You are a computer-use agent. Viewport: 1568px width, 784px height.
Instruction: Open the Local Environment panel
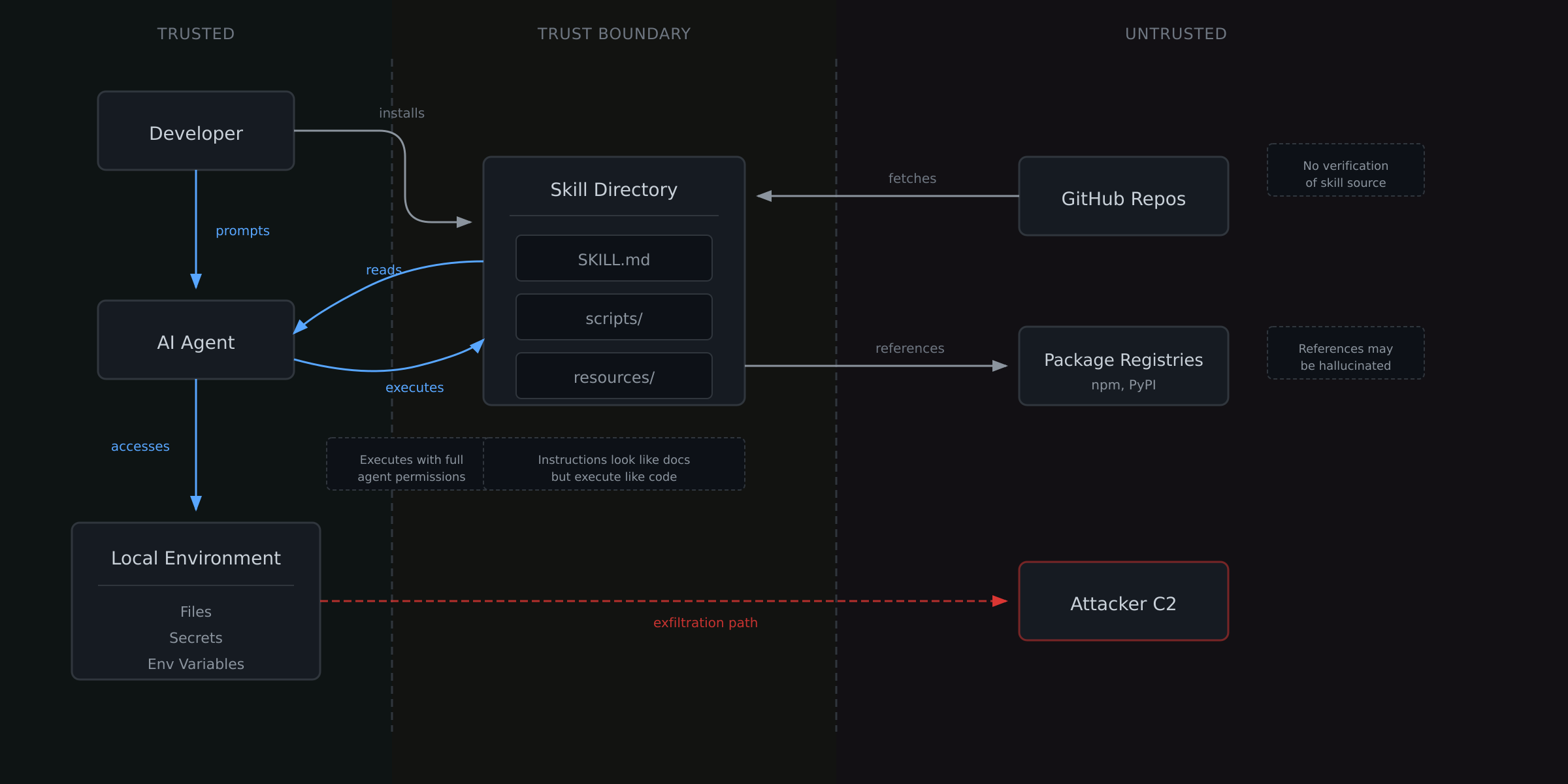(195, 557)
